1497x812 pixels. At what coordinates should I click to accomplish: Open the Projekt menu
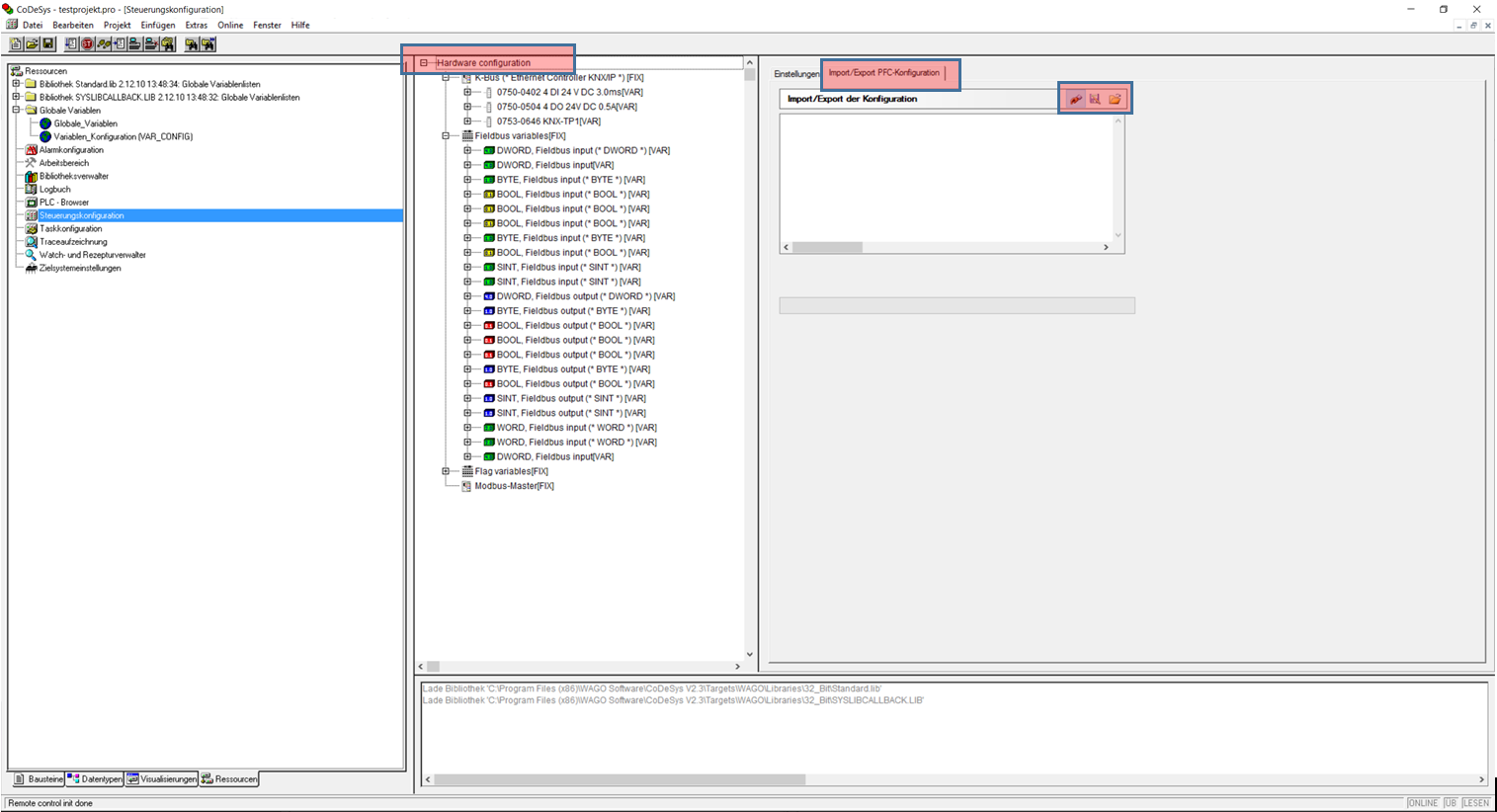[118, 25]
